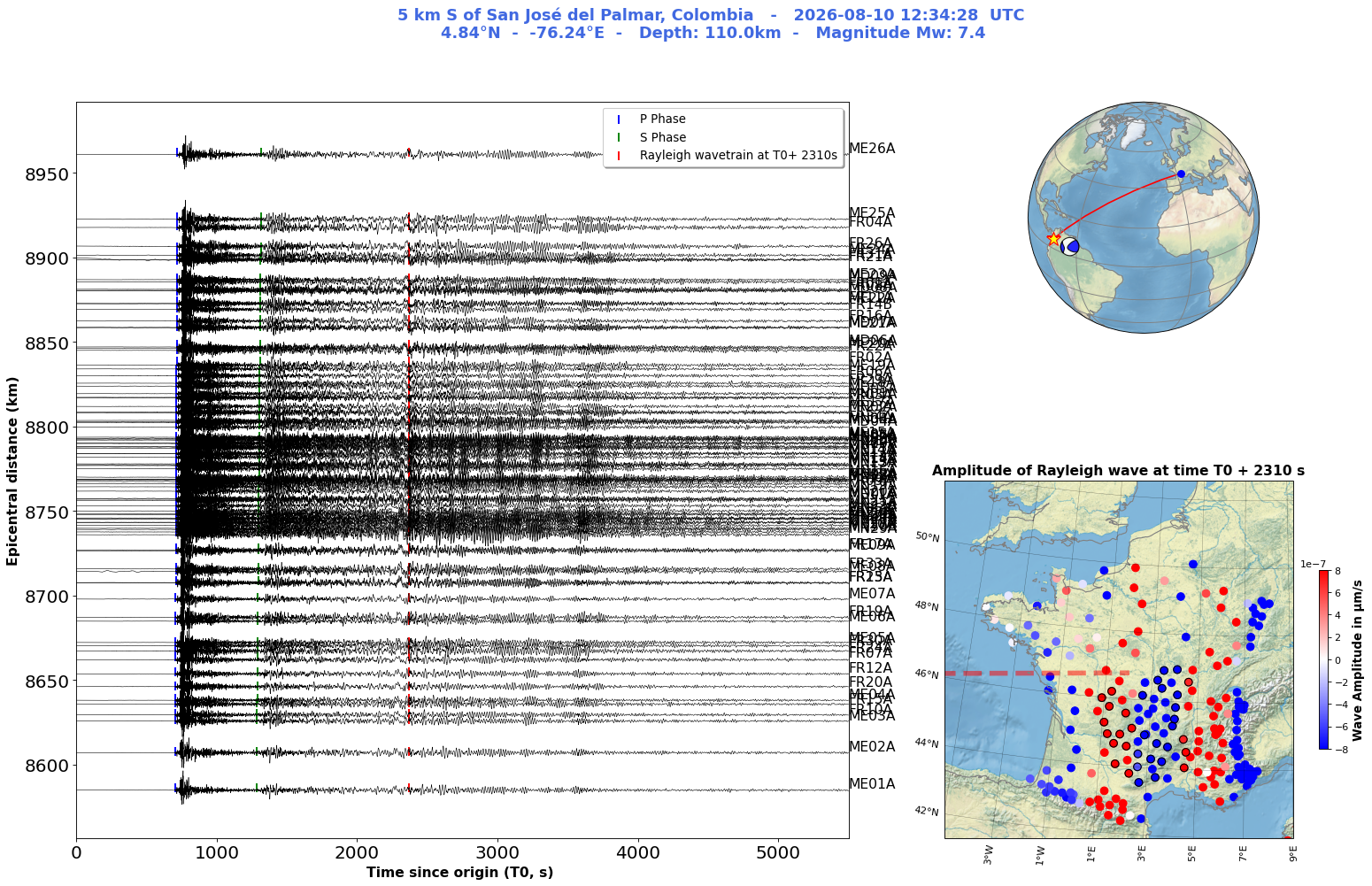Screen dimensions: 1372x886
Task: Click the blue station dot on globe
Action: point(1181,174)
